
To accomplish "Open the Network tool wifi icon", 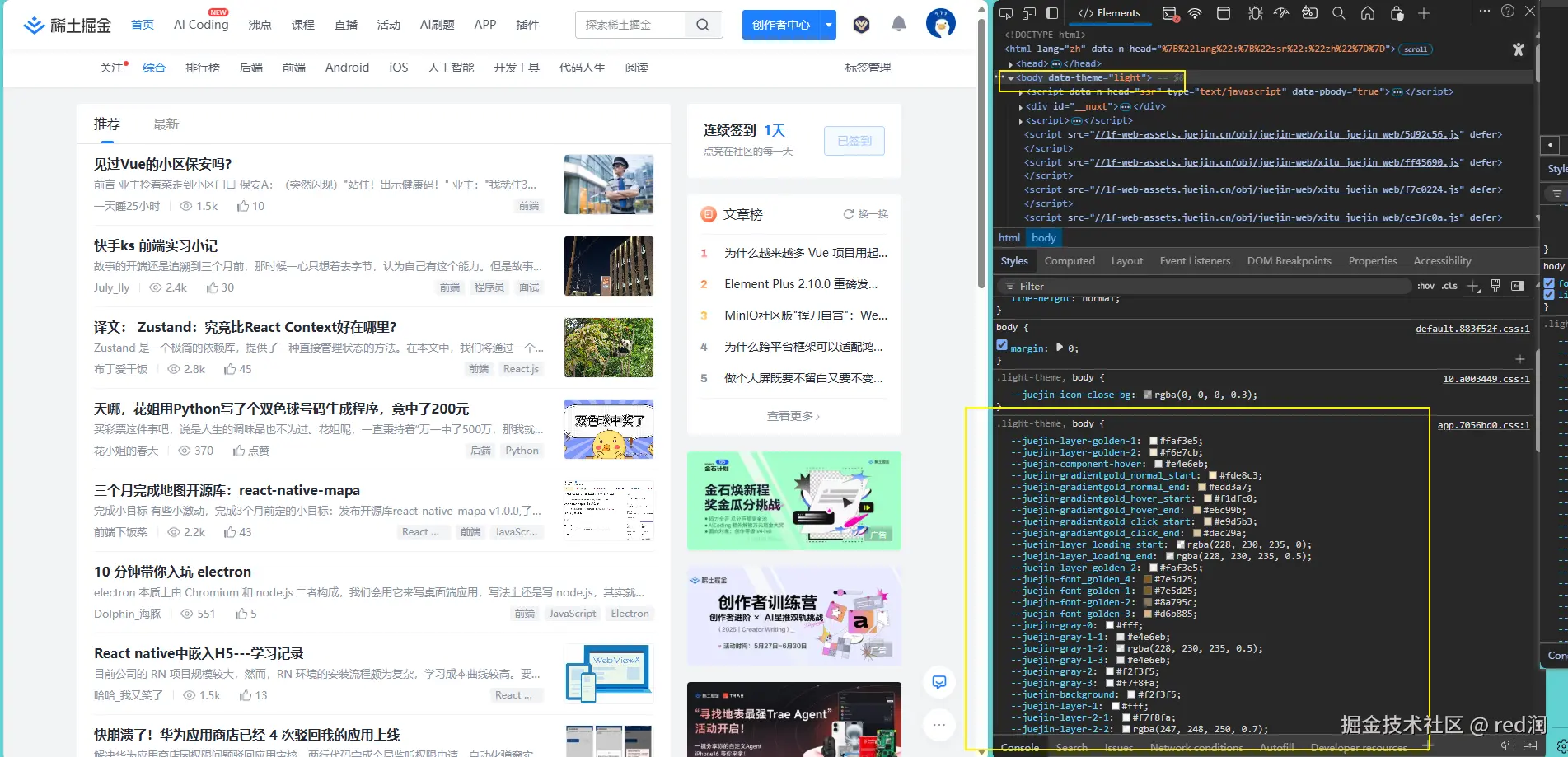I will [x=1195, y=13].
